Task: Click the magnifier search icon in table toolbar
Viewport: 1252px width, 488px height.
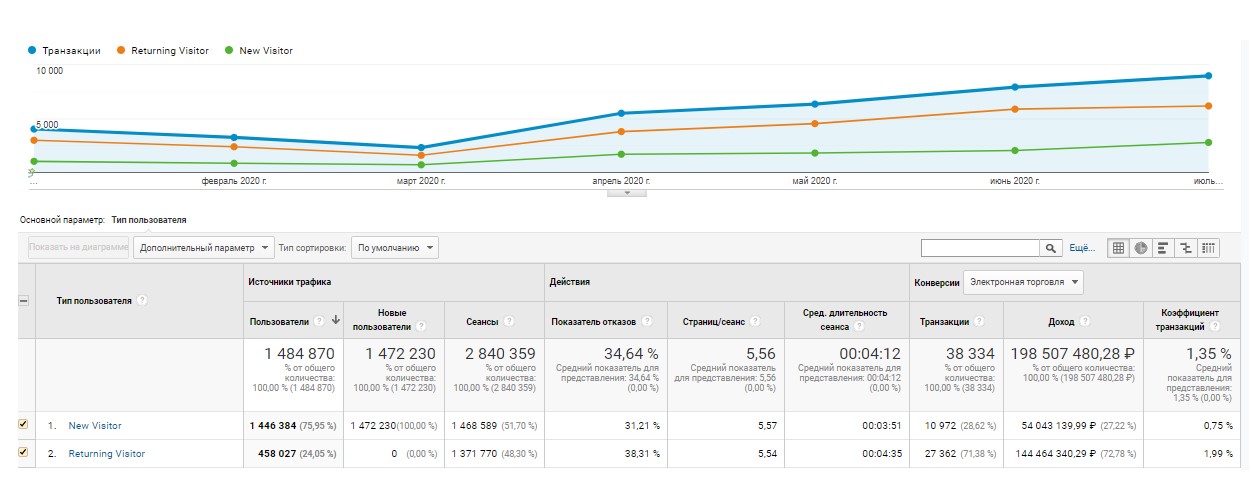Action: 1051,248
